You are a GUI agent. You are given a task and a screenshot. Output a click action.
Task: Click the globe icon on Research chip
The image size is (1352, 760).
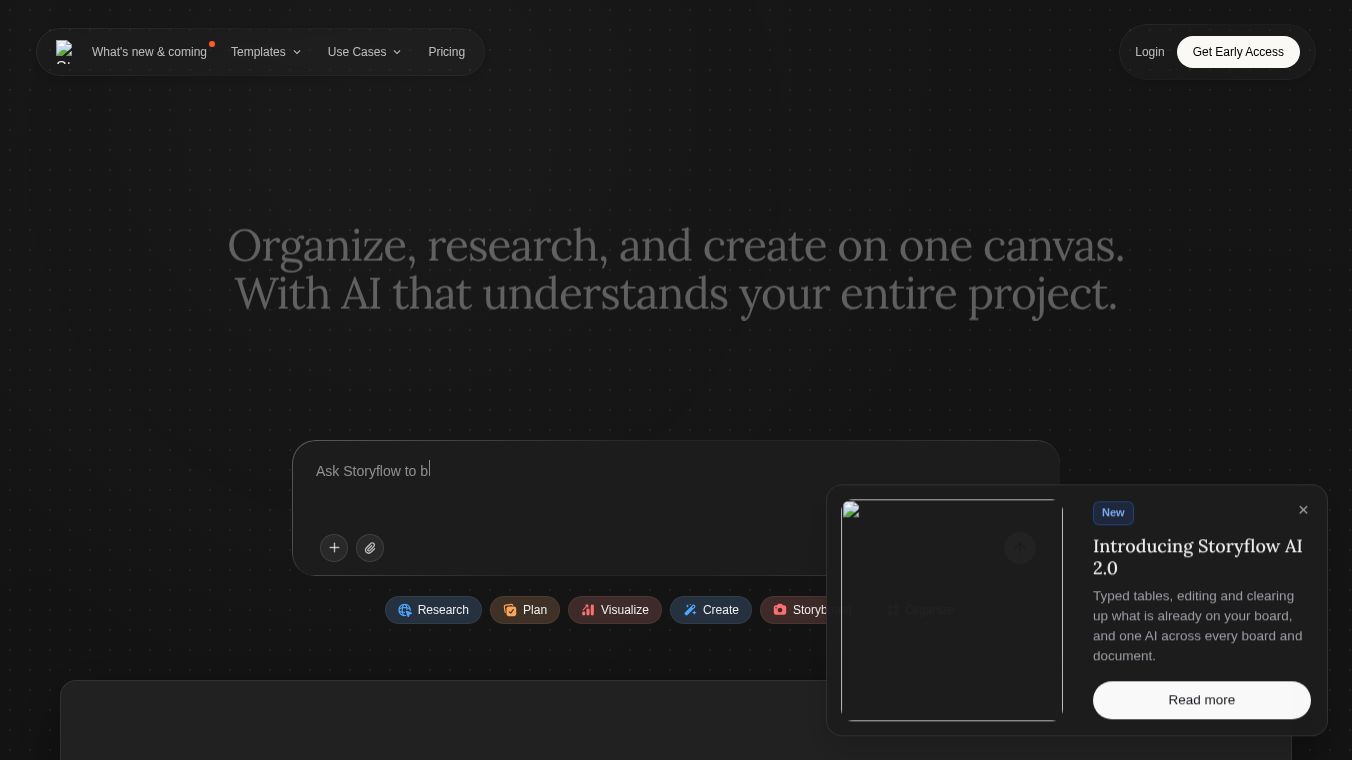pyautogui.click(x=405, y=610)
